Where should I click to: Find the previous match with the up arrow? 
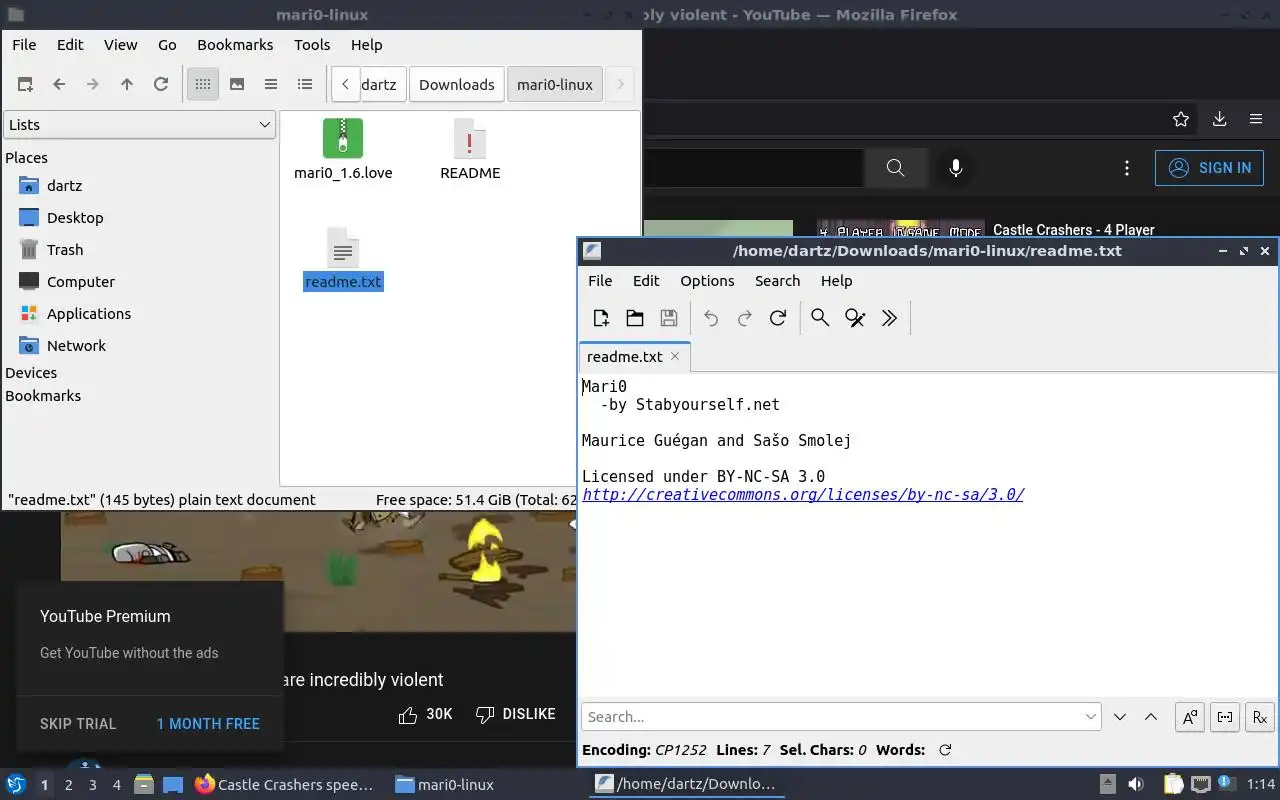pyautogui.click(x=1151, y=717)
